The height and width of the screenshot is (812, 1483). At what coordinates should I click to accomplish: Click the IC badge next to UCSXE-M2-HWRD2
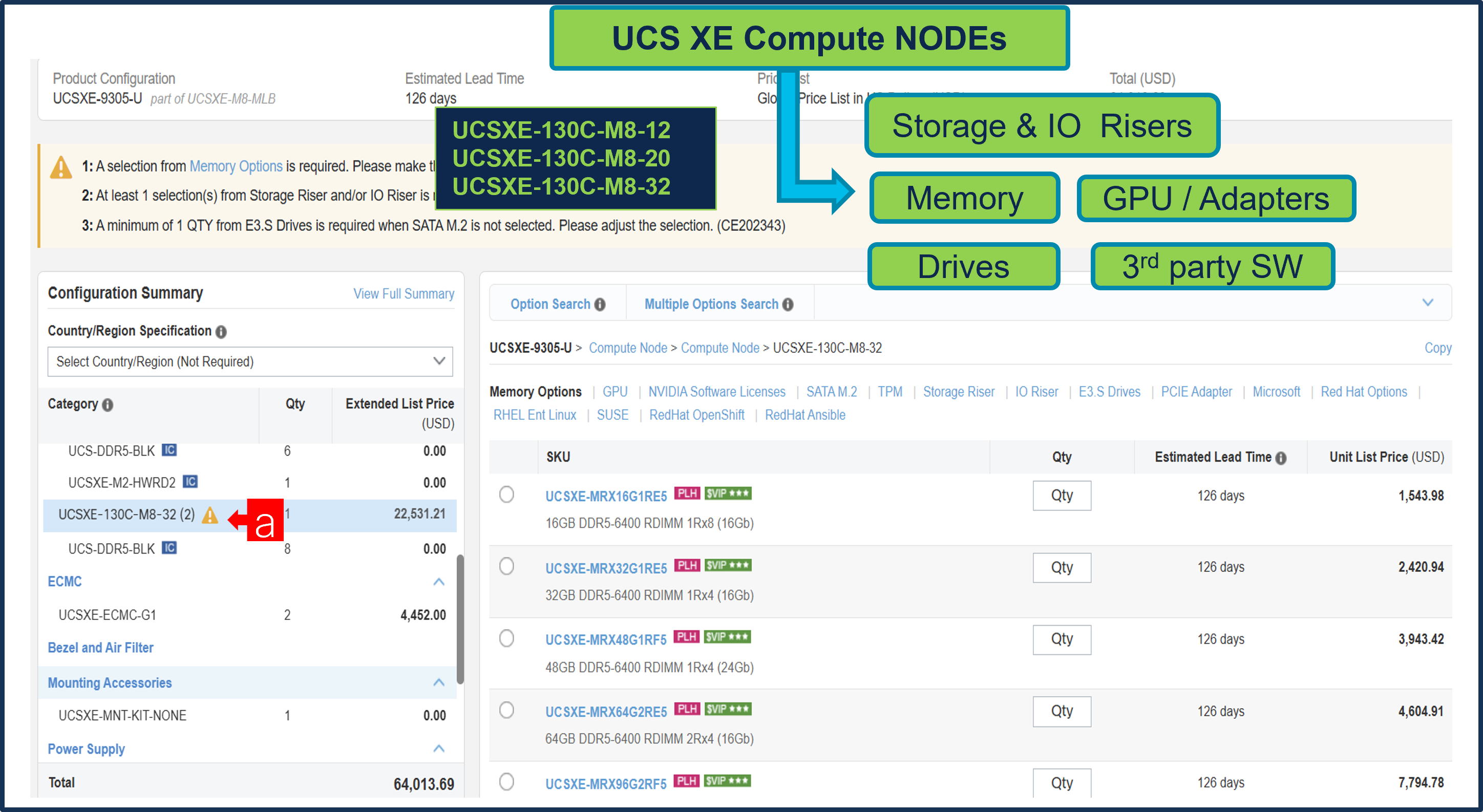190,482
